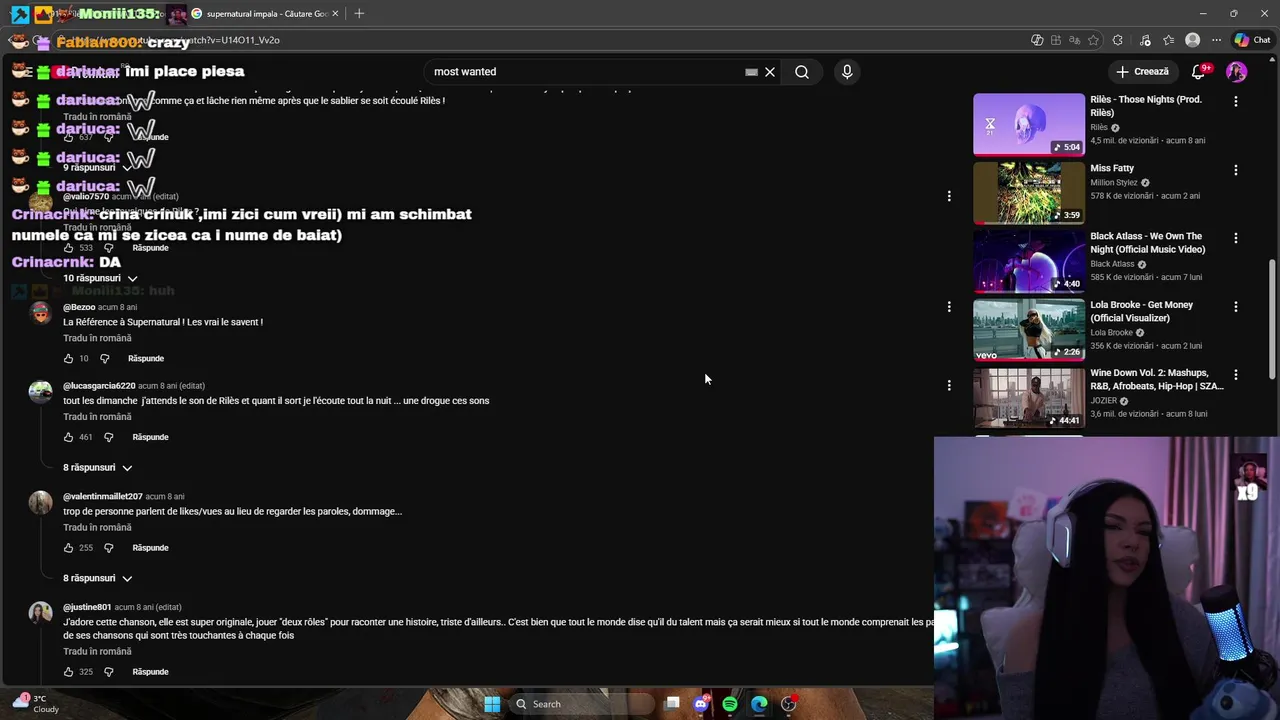Dislike the @justine801 comment
This screenshot has width=1280, height=720.
point(109,672)
